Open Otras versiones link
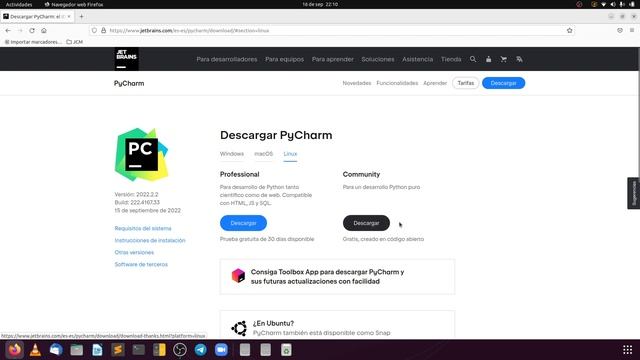 point(134,252)
